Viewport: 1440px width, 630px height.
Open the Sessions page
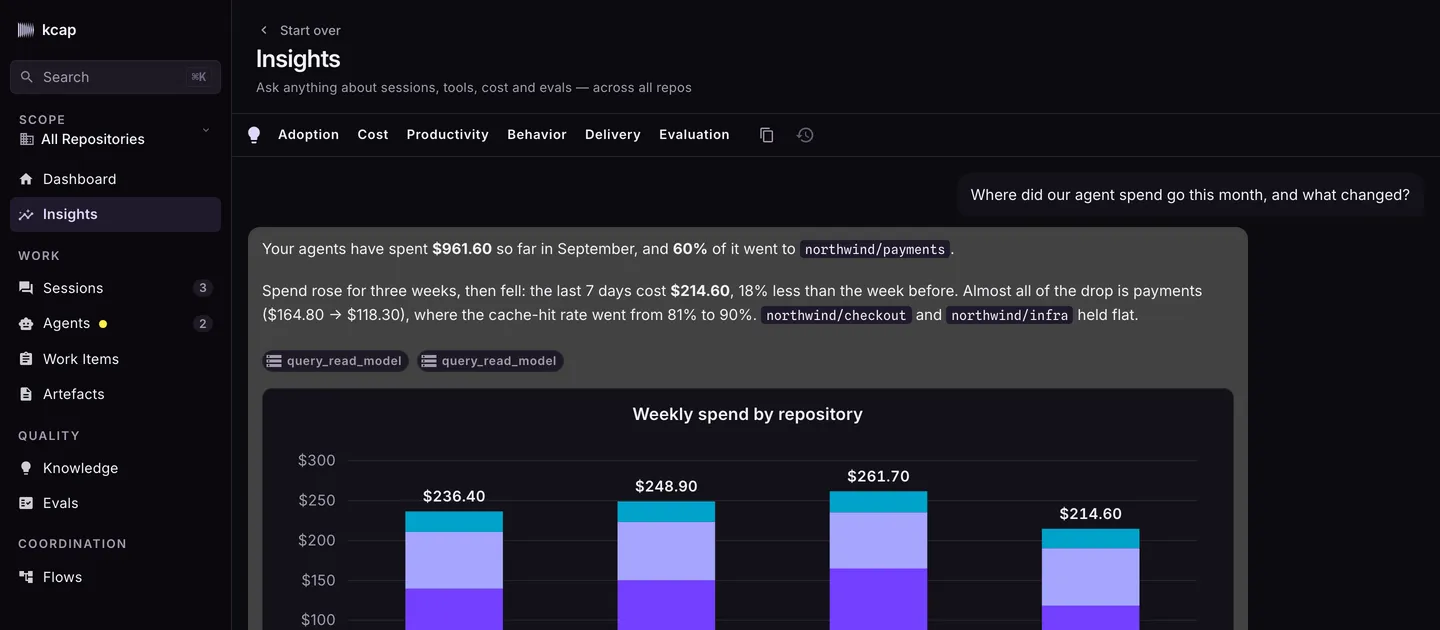(x=115, y=288)
